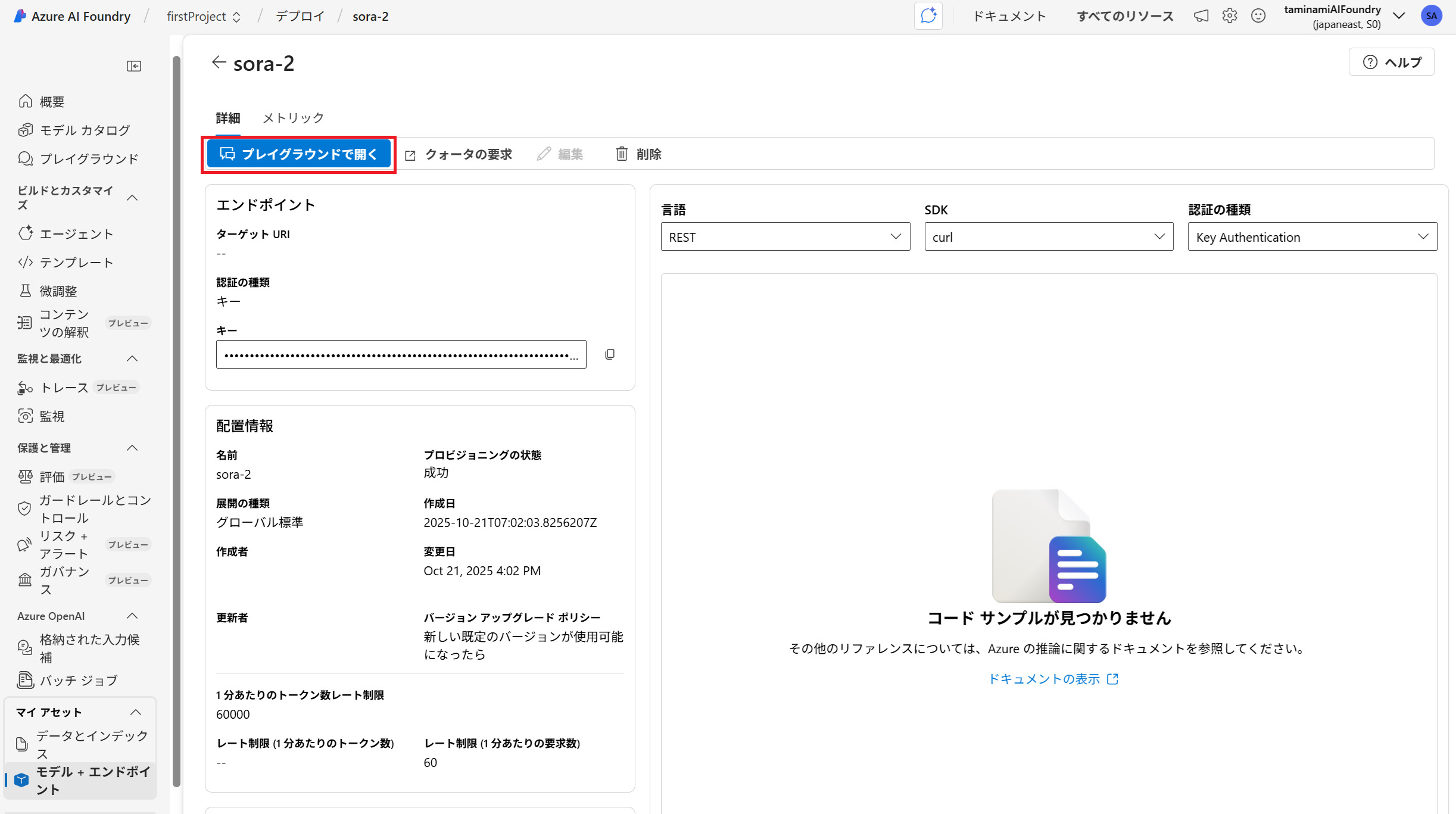Screen dimensions: 1456x814
Task: Collapse the ビルドとカスタマイズ section
Action: click(133, 198)
